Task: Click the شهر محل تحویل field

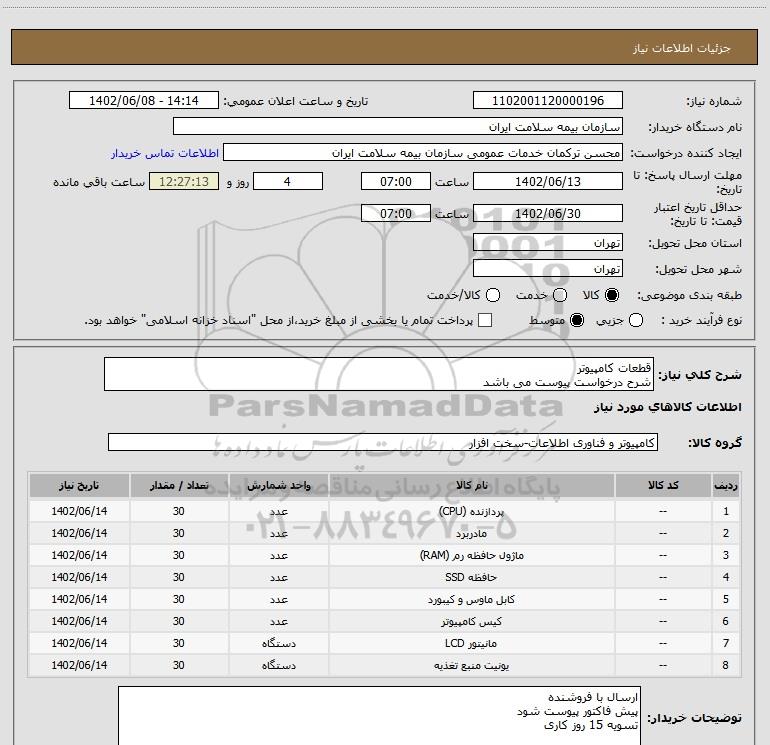Action: pos(548,269)
